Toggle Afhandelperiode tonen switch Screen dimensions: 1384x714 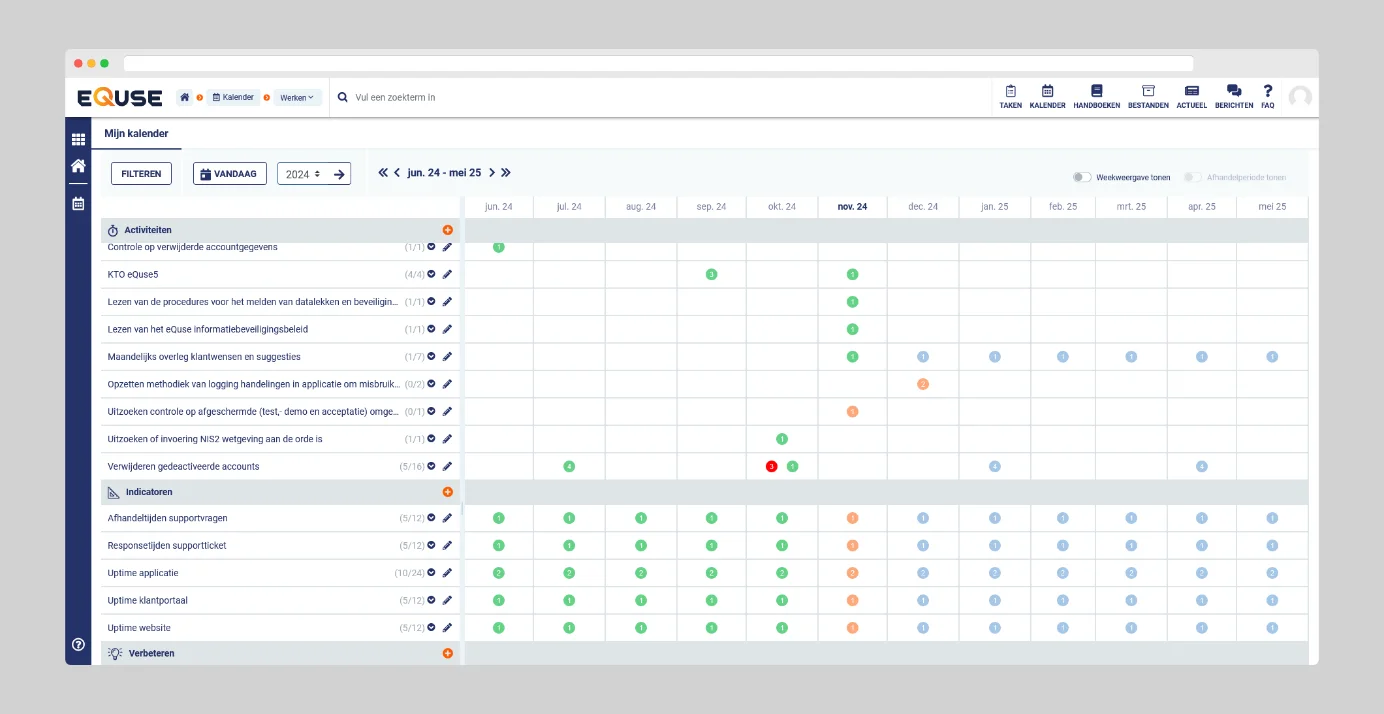[x=1192, y=177]
